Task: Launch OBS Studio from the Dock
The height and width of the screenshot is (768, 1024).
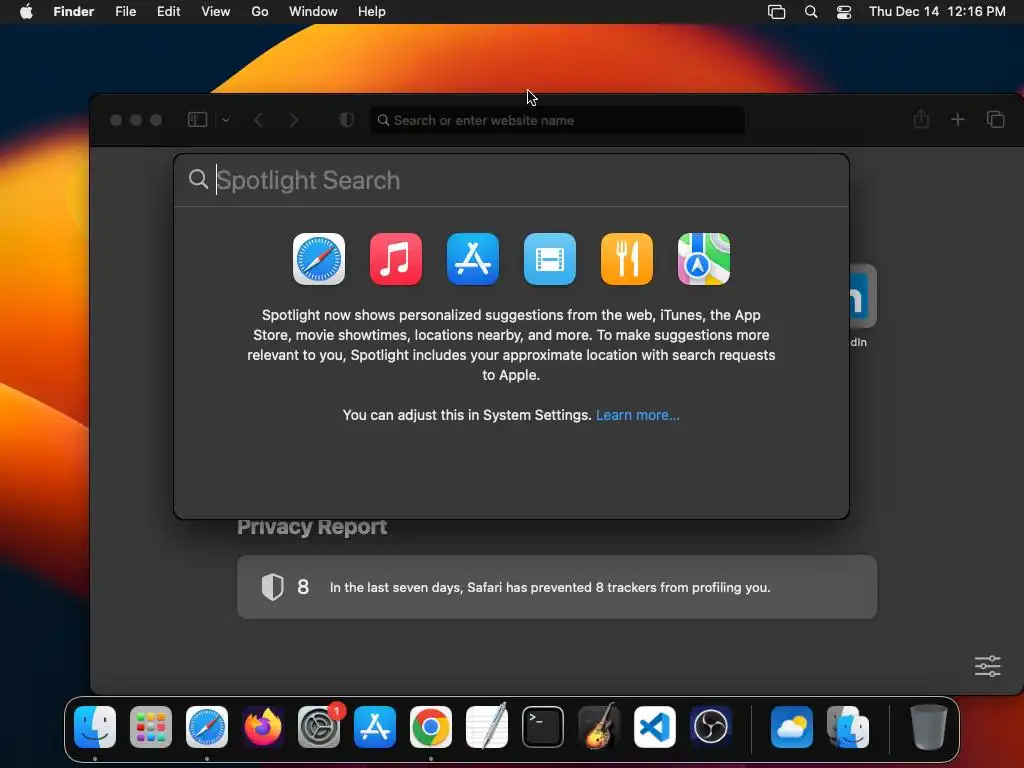Action: coord(711,727)
